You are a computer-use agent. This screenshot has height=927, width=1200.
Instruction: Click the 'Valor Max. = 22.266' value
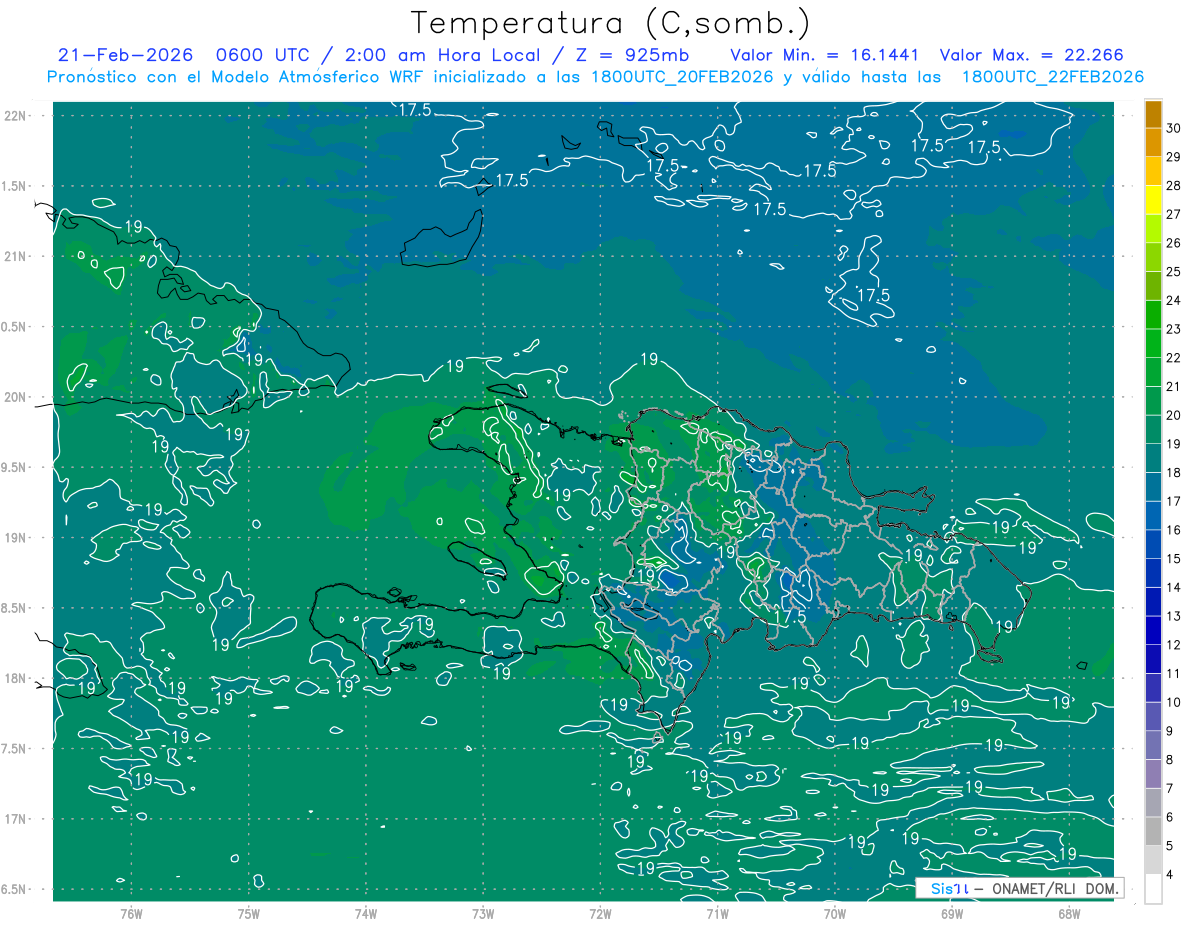(x=1033, y=55)
